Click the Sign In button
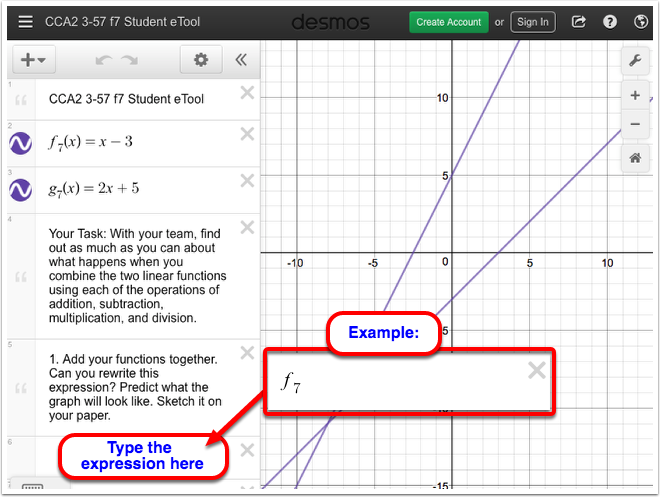This screenshot has height=497, width=660. pos(532,22)
